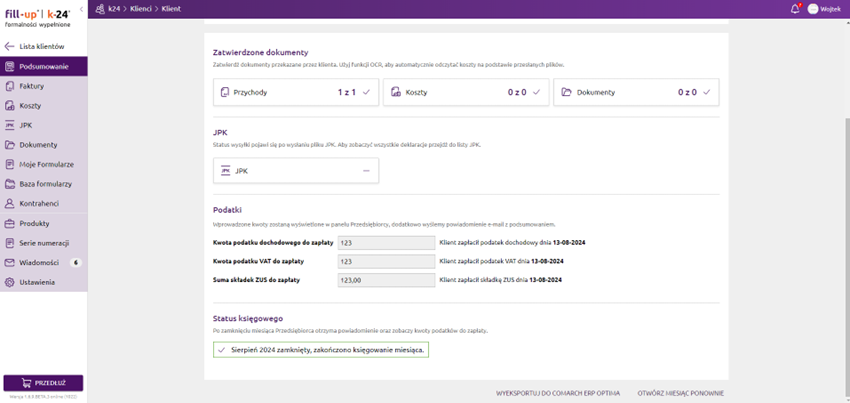Click the Serie numeracji icon
This screenshot has width=850, height=403.
pyautogui.click(x=9, y=243)
